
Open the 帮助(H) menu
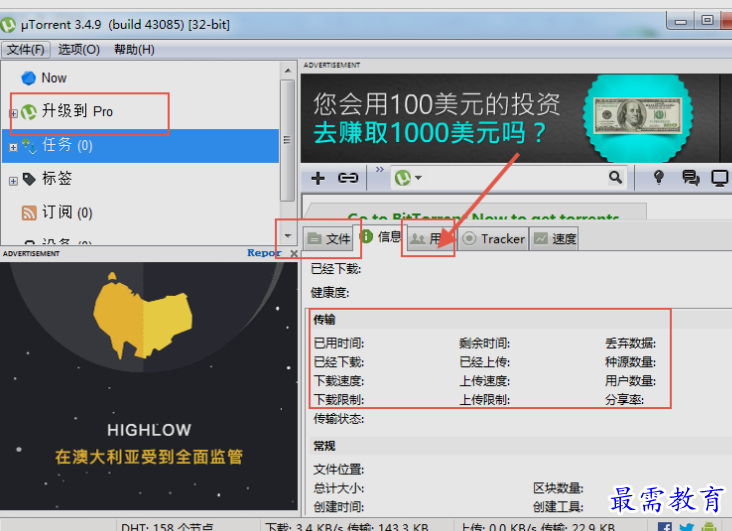[134, 50]
